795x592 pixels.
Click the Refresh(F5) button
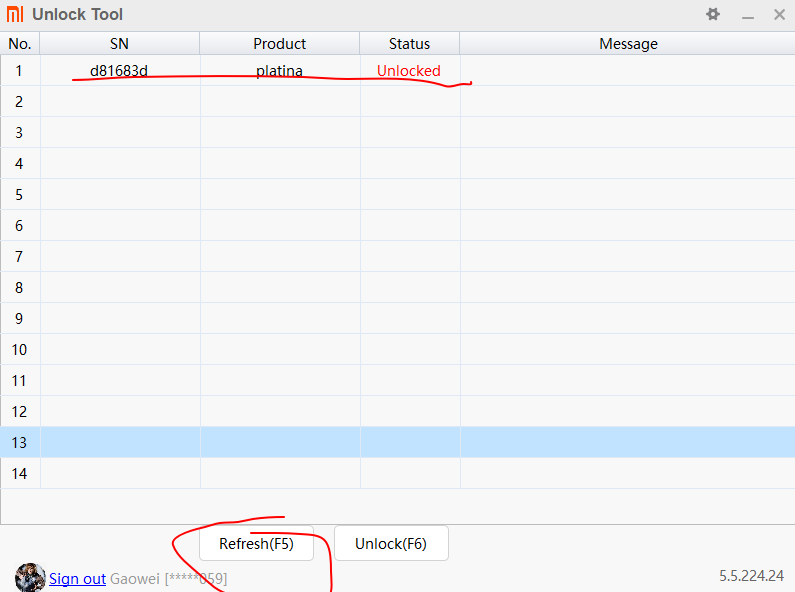pyautogui.click(x=256, y=543)
